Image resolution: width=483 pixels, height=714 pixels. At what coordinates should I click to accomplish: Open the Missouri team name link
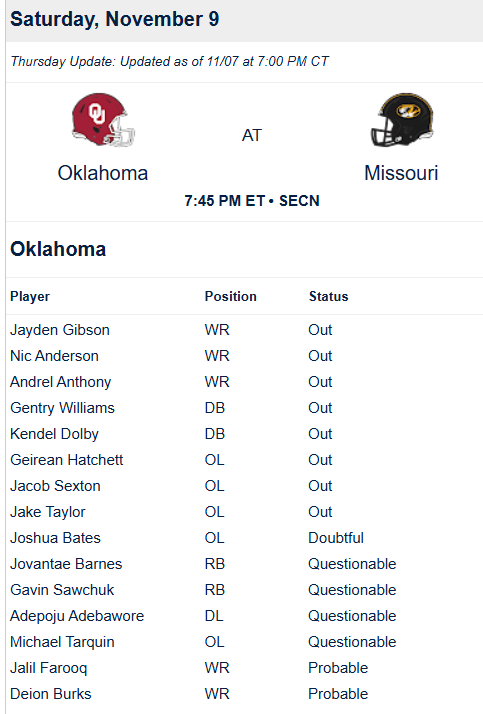[401, 173]
